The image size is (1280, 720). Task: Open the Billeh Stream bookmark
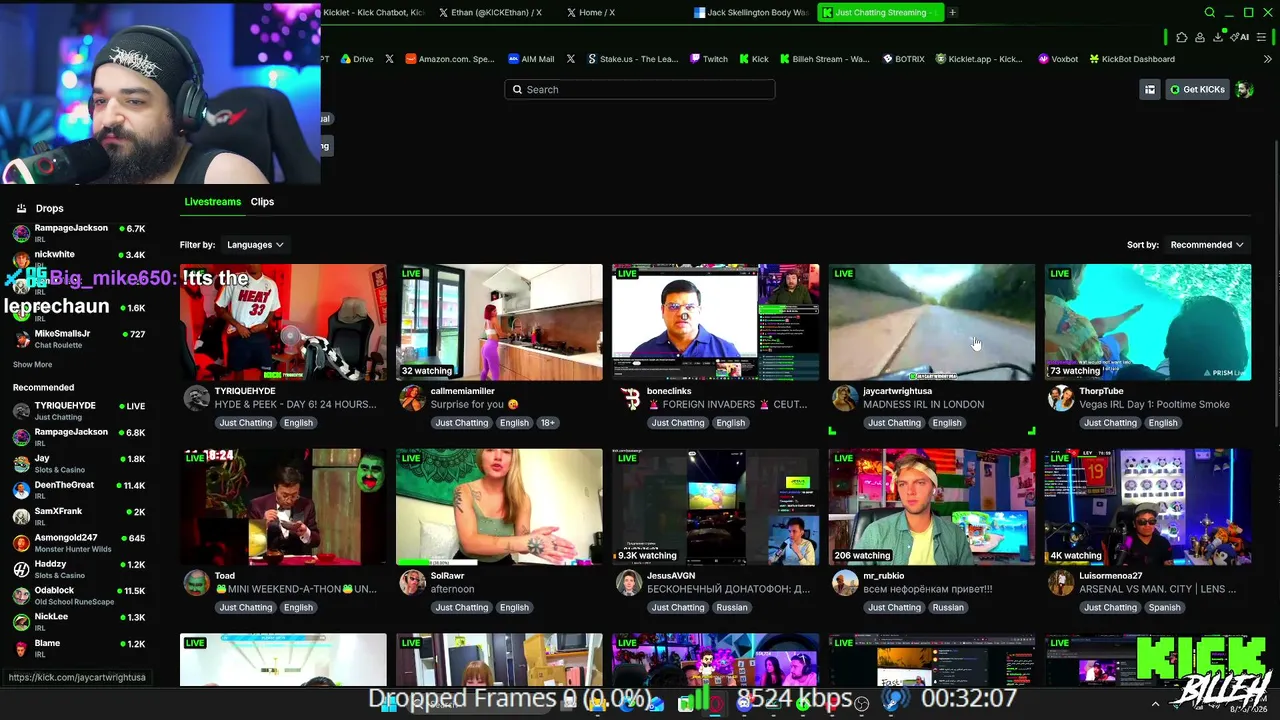click(x=825, y=59)
